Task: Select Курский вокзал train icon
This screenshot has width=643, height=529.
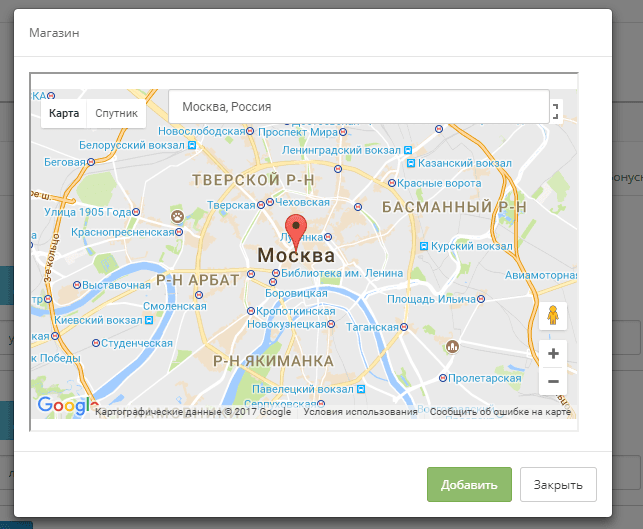Action: pos(424,246)
